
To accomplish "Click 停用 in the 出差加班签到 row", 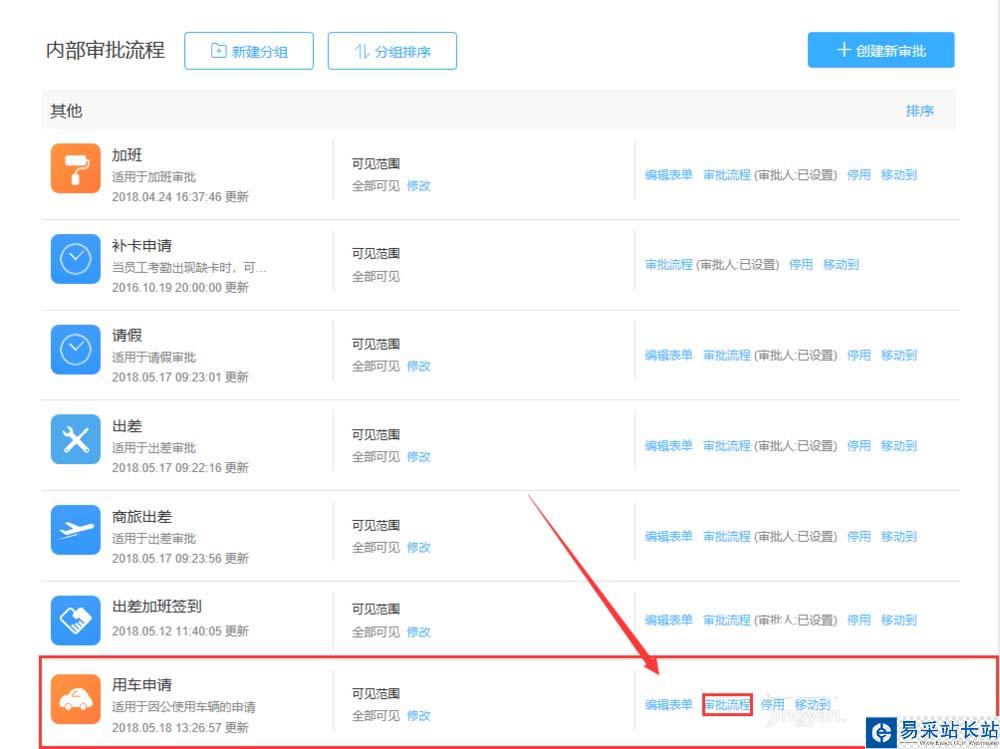I will point(858,620).
